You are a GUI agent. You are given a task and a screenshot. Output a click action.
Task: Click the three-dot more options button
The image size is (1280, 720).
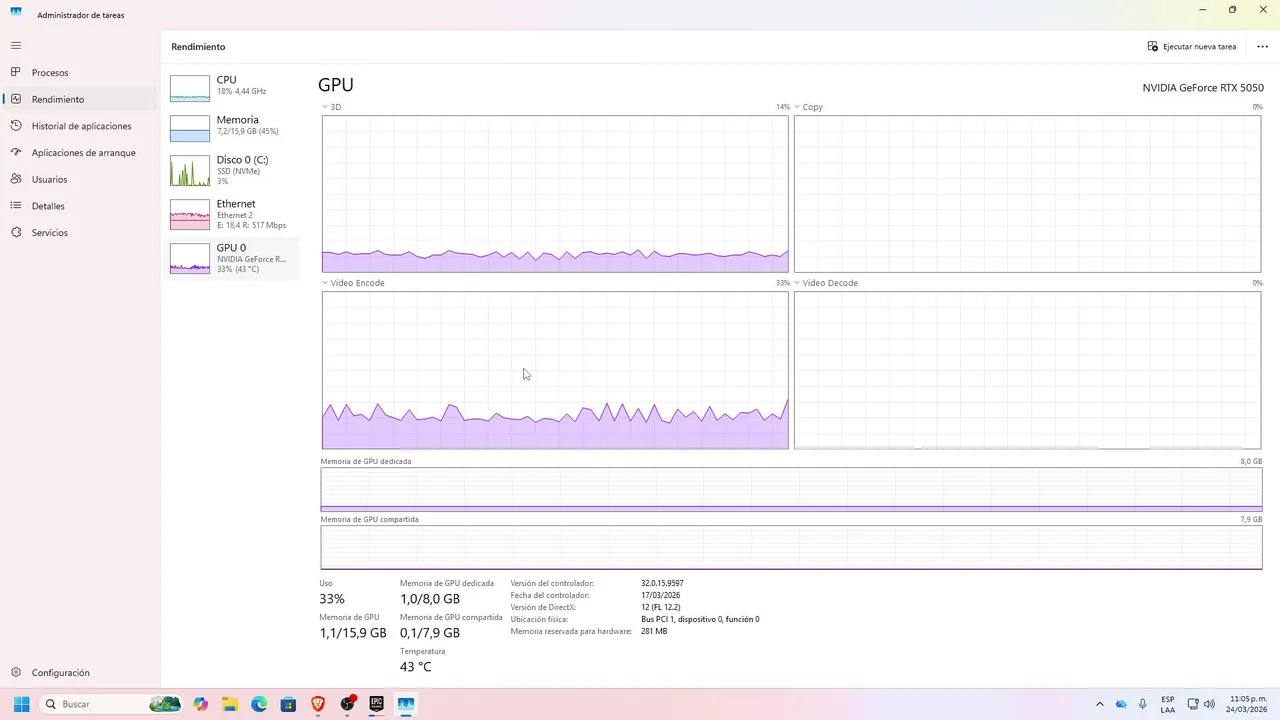(x=1262, y=47)
